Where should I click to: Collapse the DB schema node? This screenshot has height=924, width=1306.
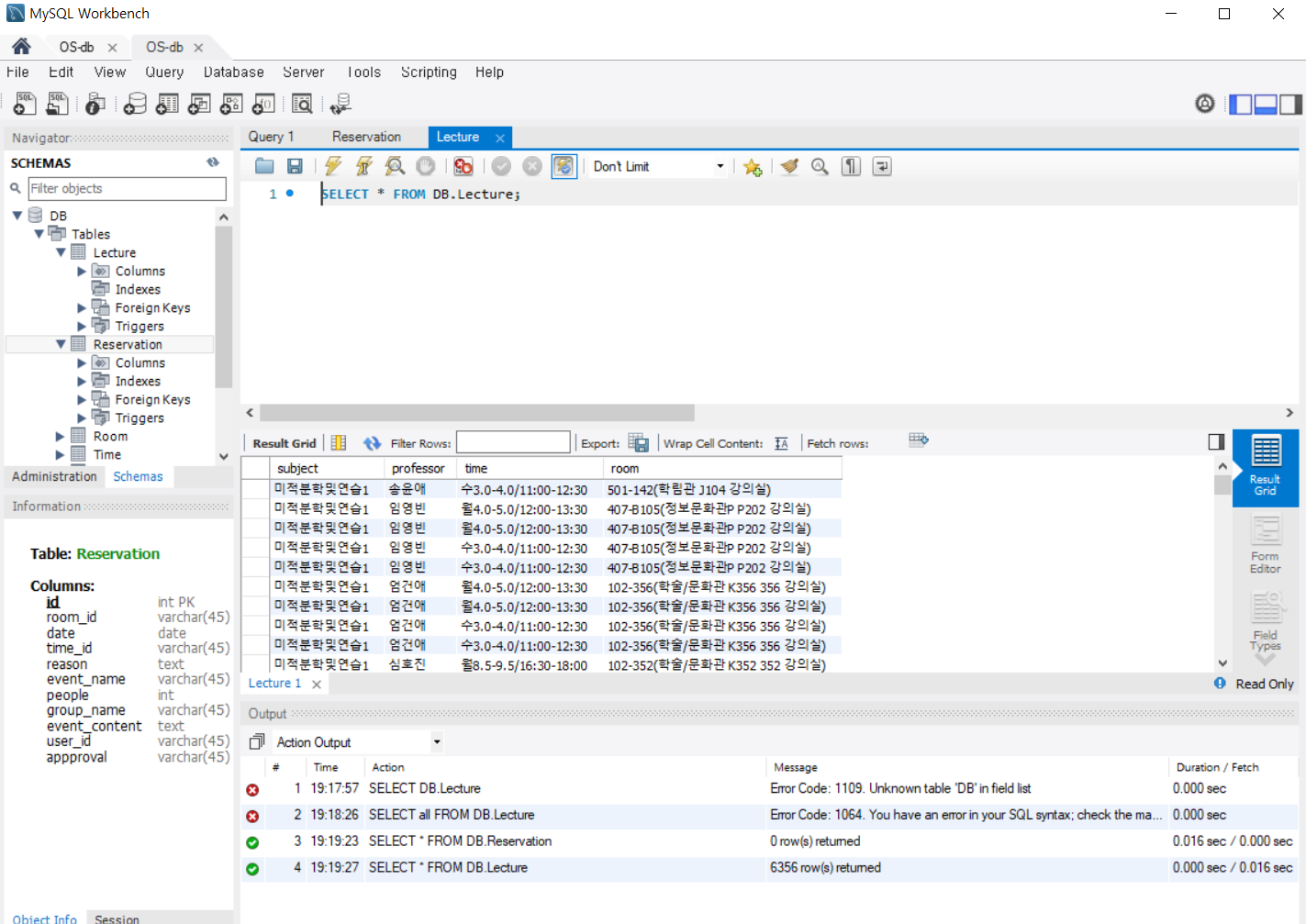(x=17, y=216)
